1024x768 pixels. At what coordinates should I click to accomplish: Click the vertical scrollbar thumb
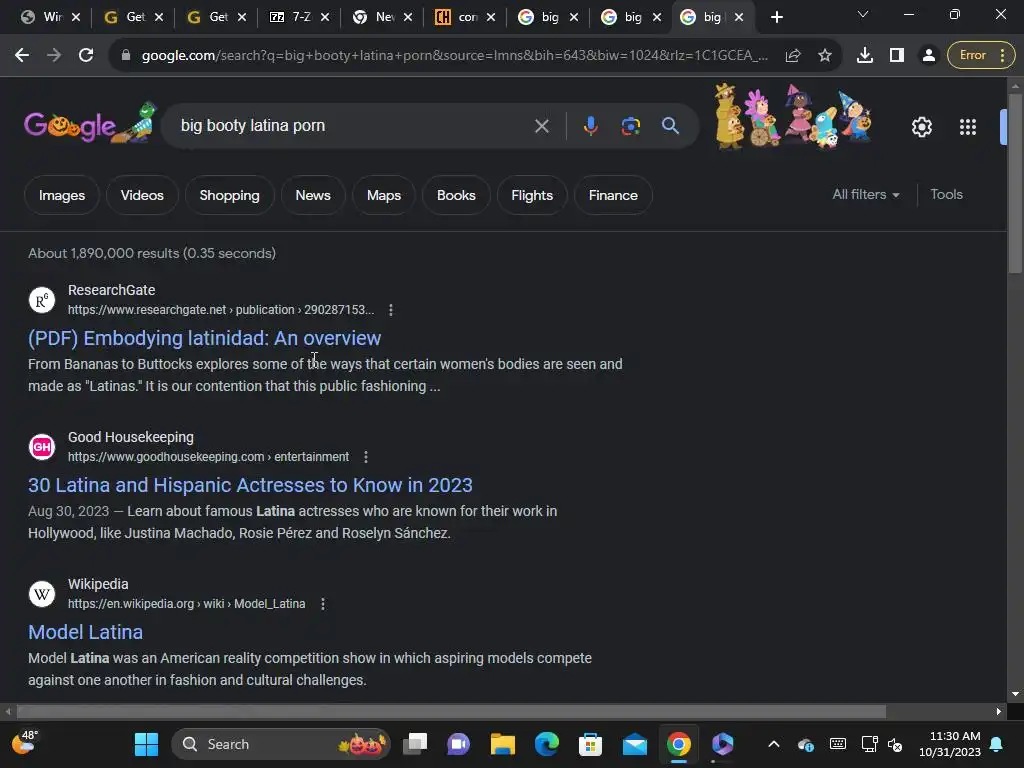click(1015, 183)
